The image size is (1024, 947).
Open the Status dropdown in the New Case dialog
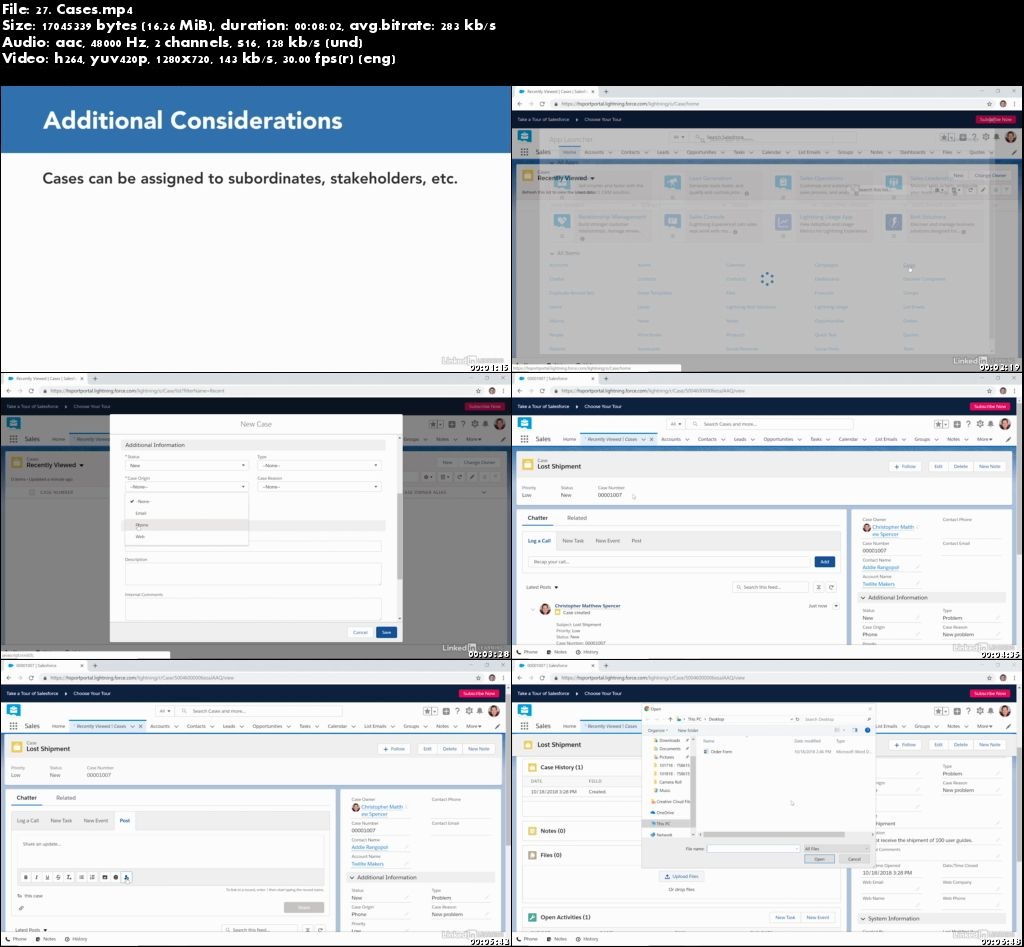(186, 466)
